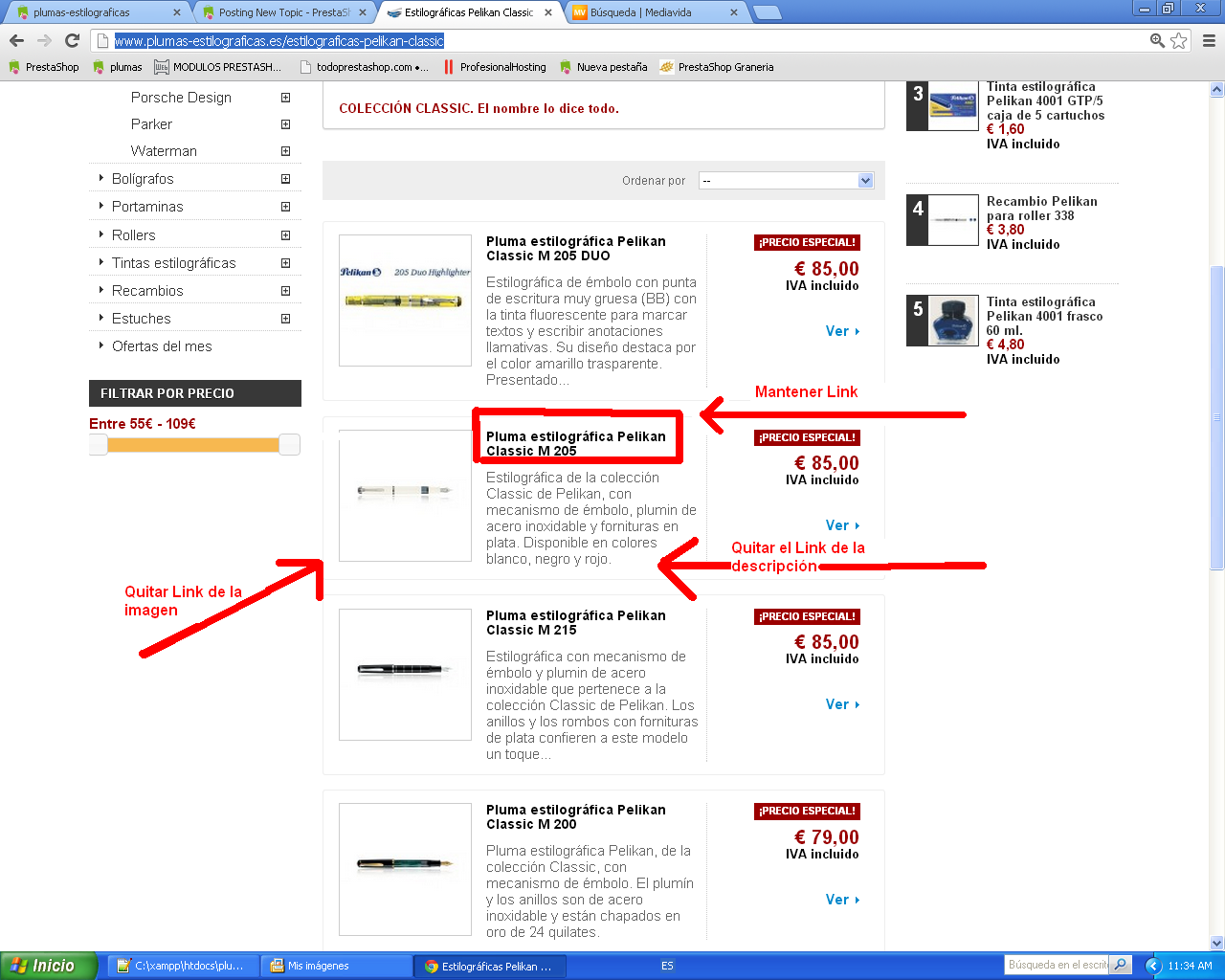Click the Ver link for Classic M 215
Image resolution: width=1225 pixels, height=980 pixels.
842,704
